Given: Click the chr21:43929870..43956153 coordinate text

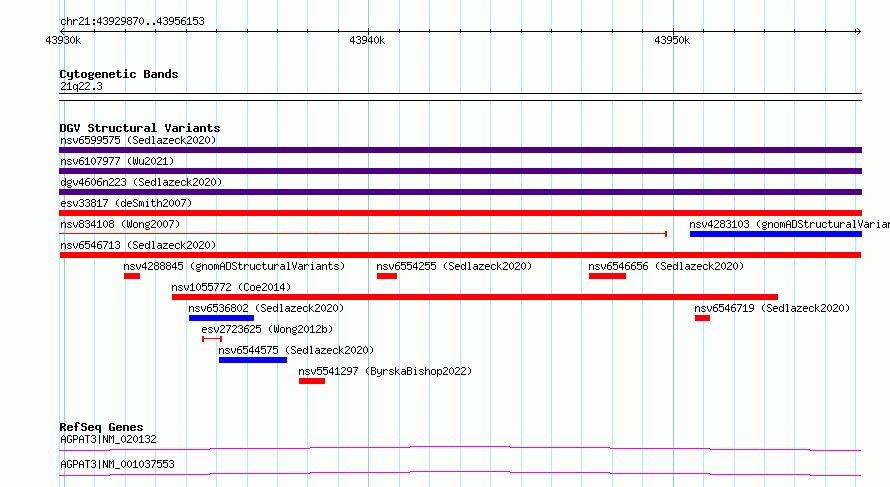Looking at the screenshot, I should tap(132, 21).
